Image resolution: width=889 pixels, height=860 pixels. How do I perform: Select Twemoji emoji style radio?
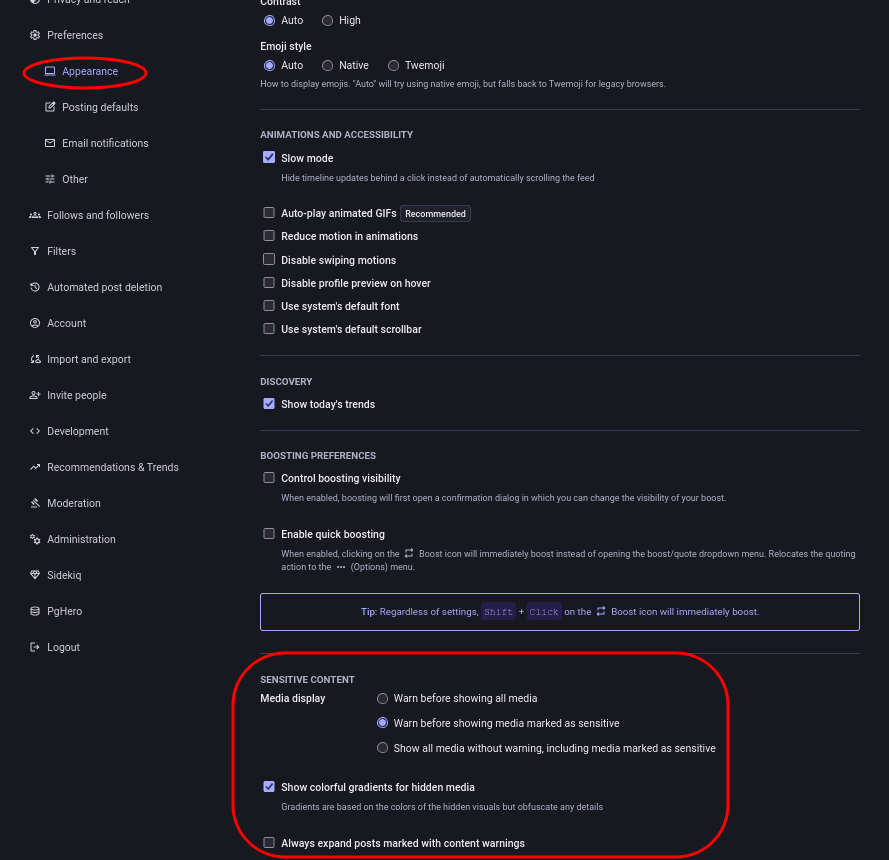coord(393,66)
